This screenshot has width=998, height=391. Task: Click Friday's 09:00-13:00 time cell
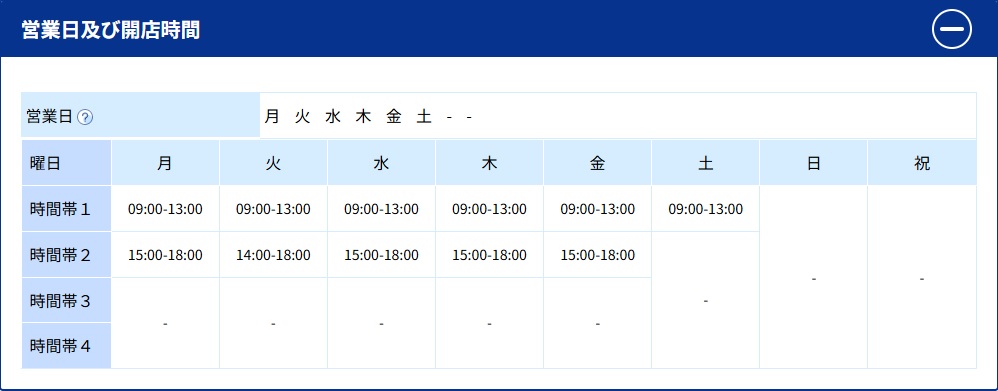pos(597,209)
